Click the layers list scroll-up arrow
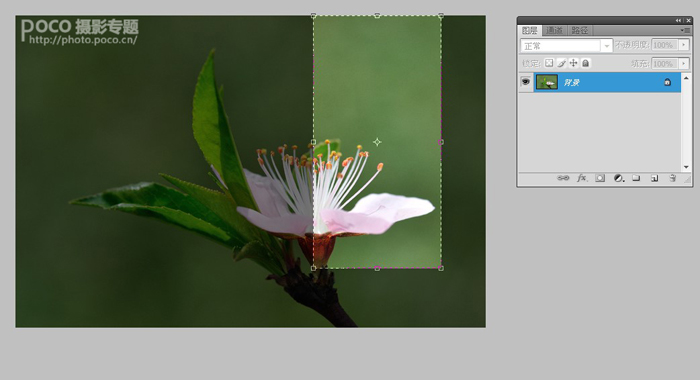Image resolution: width=700 pixels, height=380 pixels. tap(686, 78)
